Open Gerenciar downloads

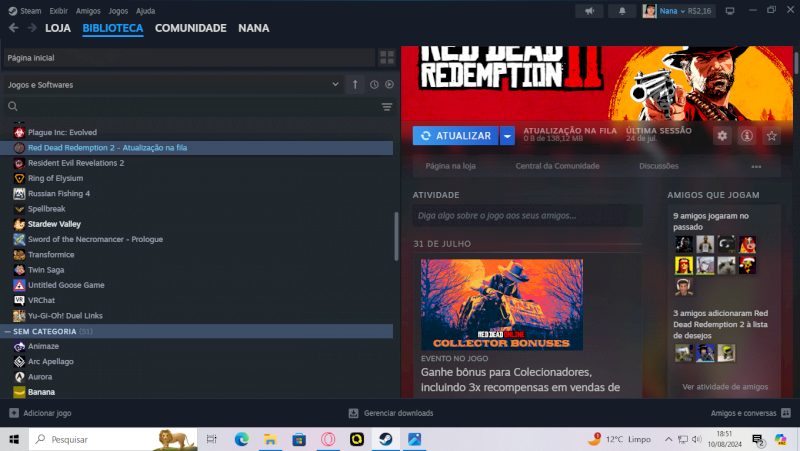point(391,413)
